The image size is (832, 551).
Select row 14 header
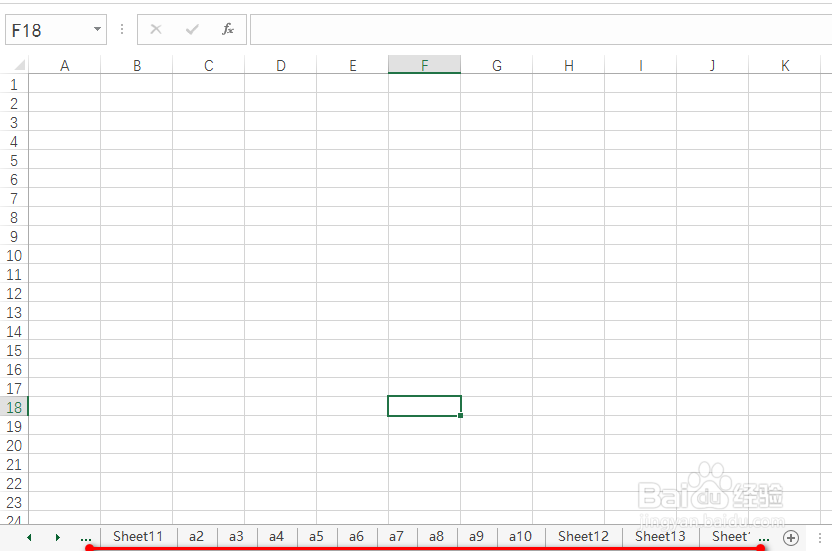[14, 331]
